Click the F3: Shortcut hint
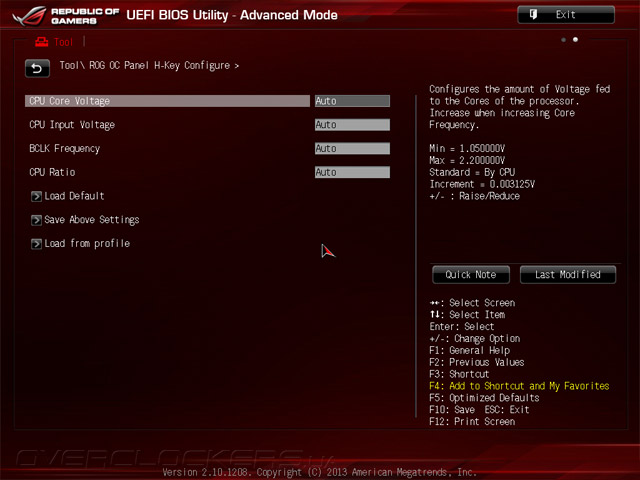640x480 pixels. click(459, 374)
